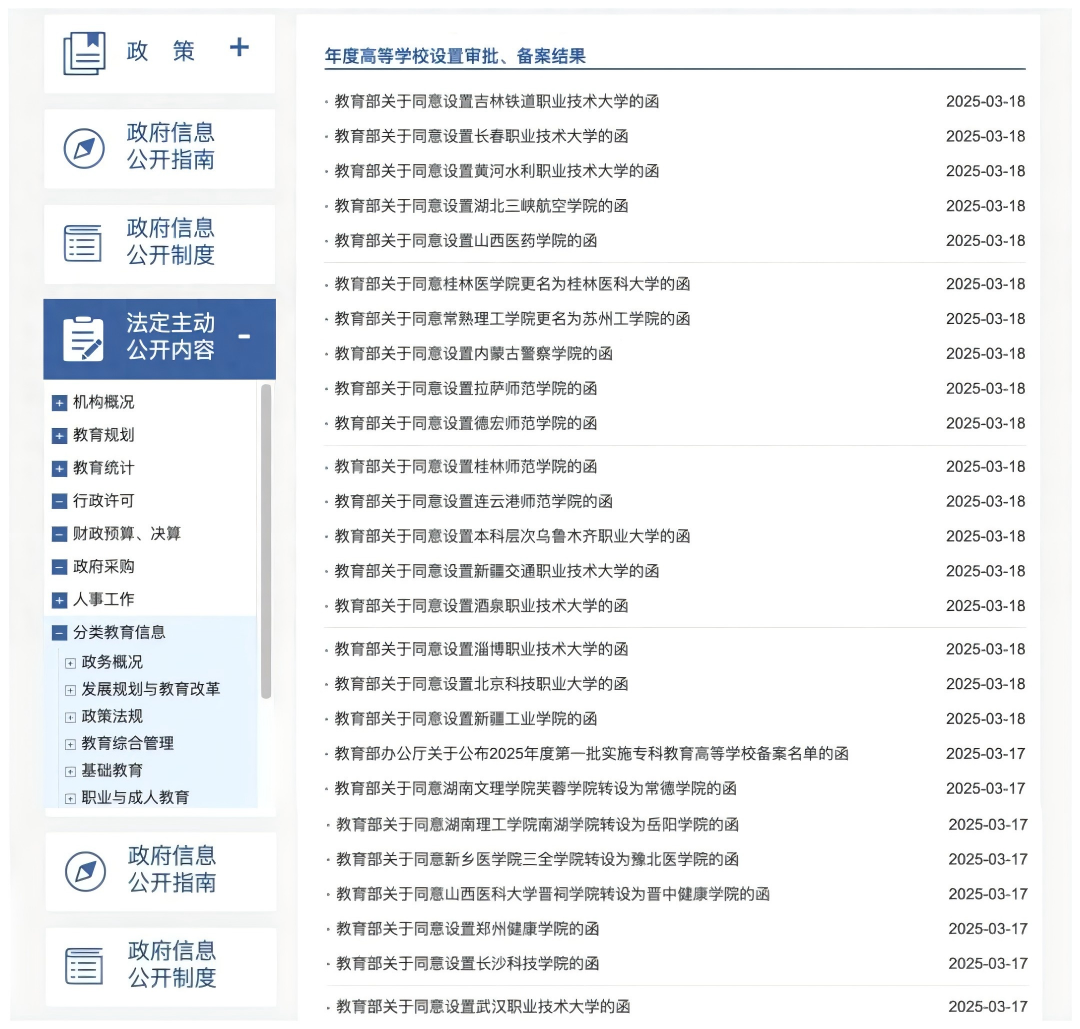Select 基础教育 in the sidebar tree
The width and height of the screenshot is (1080, 1029).
pyautogui.click(x=112, y=770)
